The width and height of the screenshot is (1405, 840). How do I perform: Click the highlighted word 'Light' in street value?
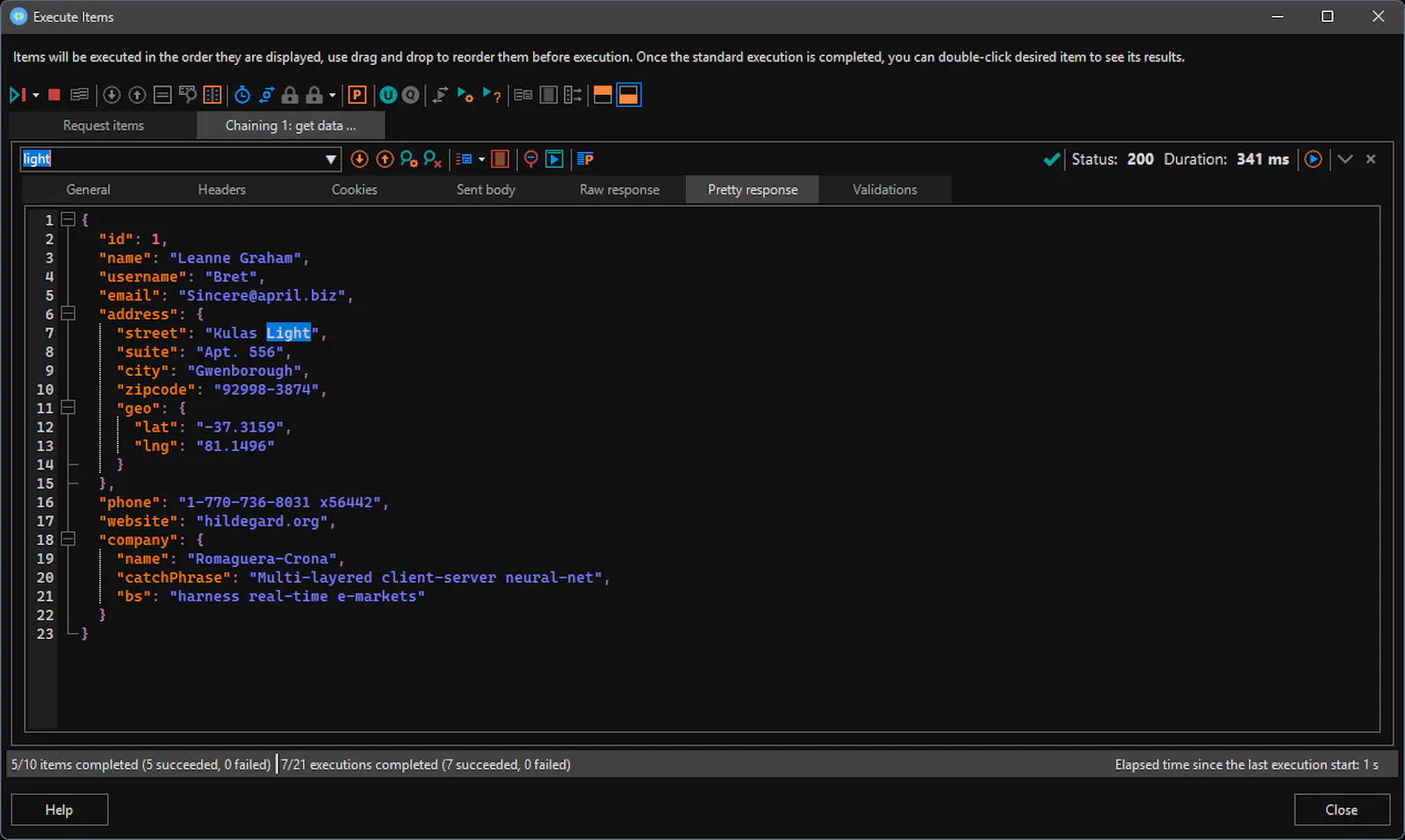[x=288, y=333]
